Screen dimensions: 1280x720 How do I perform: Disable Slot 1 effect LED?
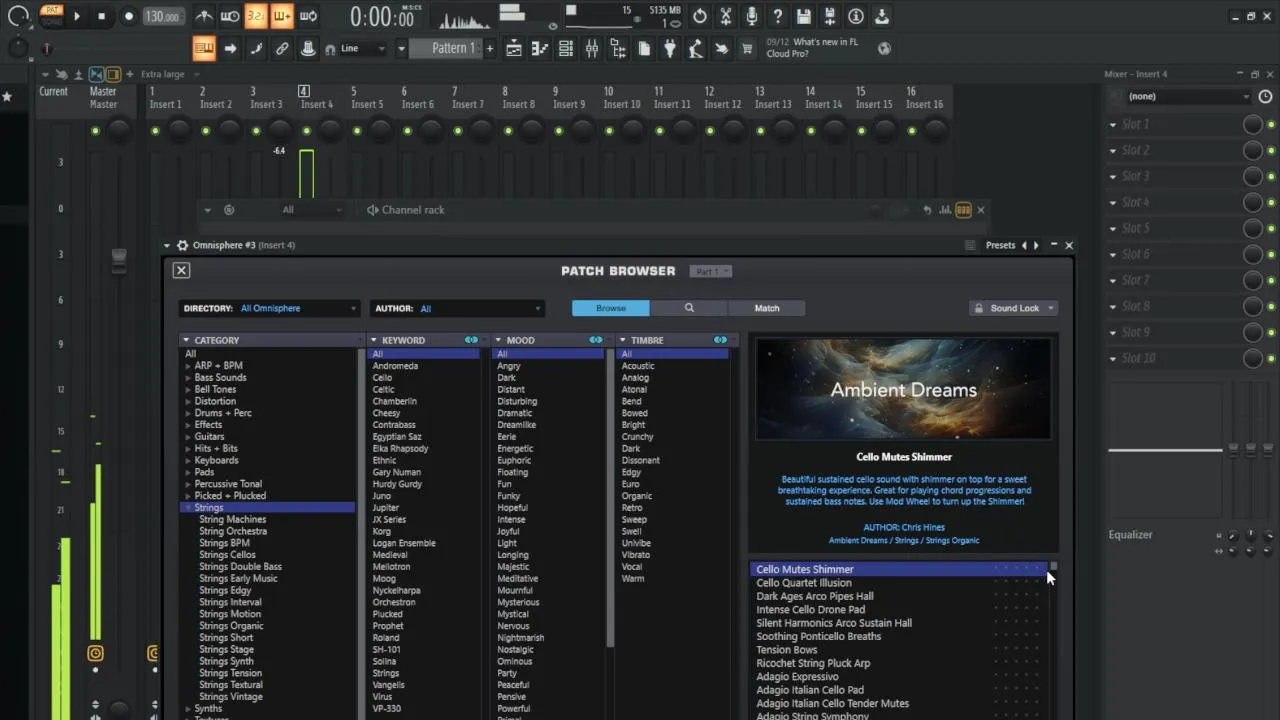(1271, 124)
